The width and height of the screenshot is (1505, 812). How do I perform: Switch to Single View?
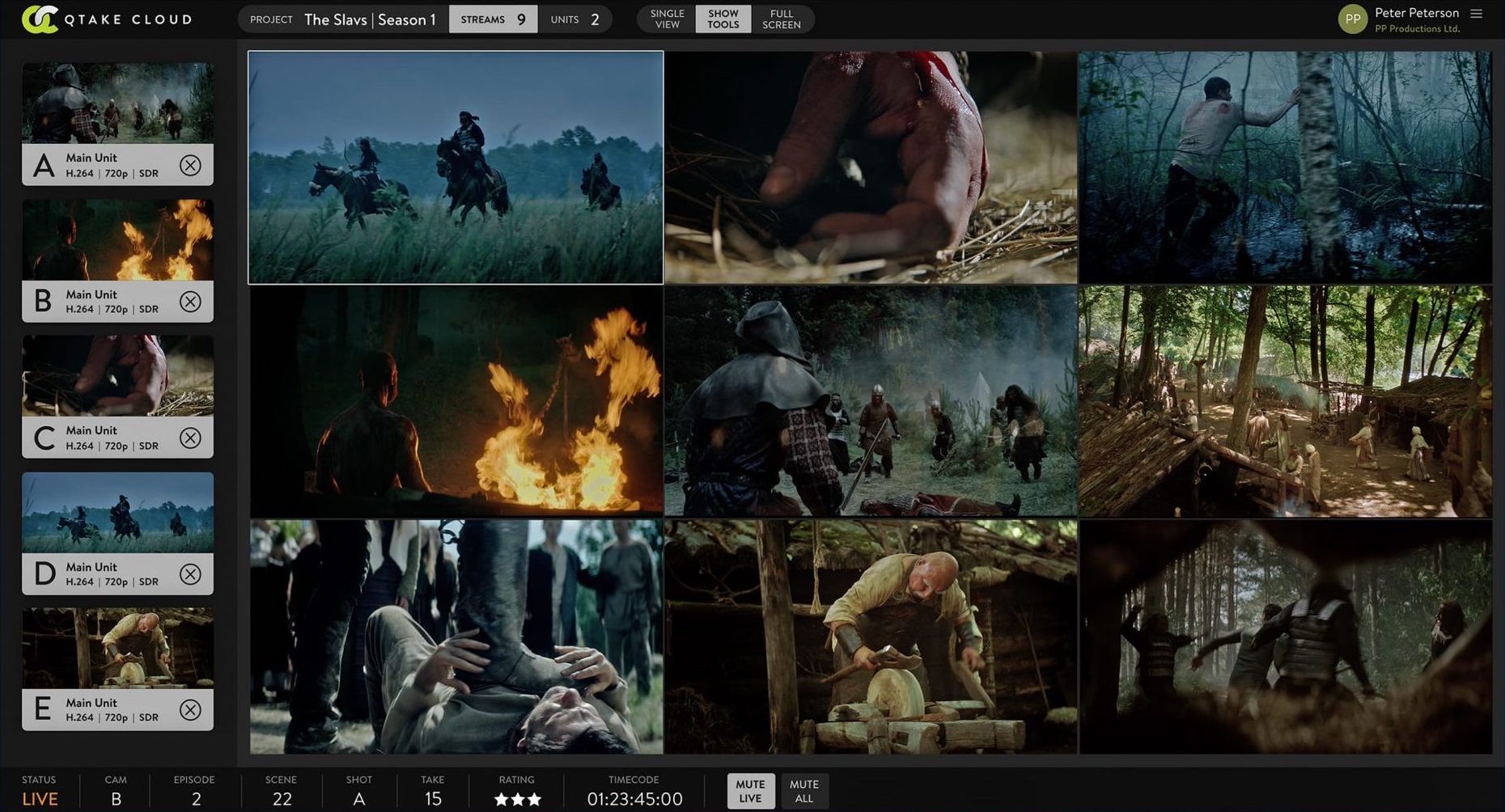(x=667, y=19)
